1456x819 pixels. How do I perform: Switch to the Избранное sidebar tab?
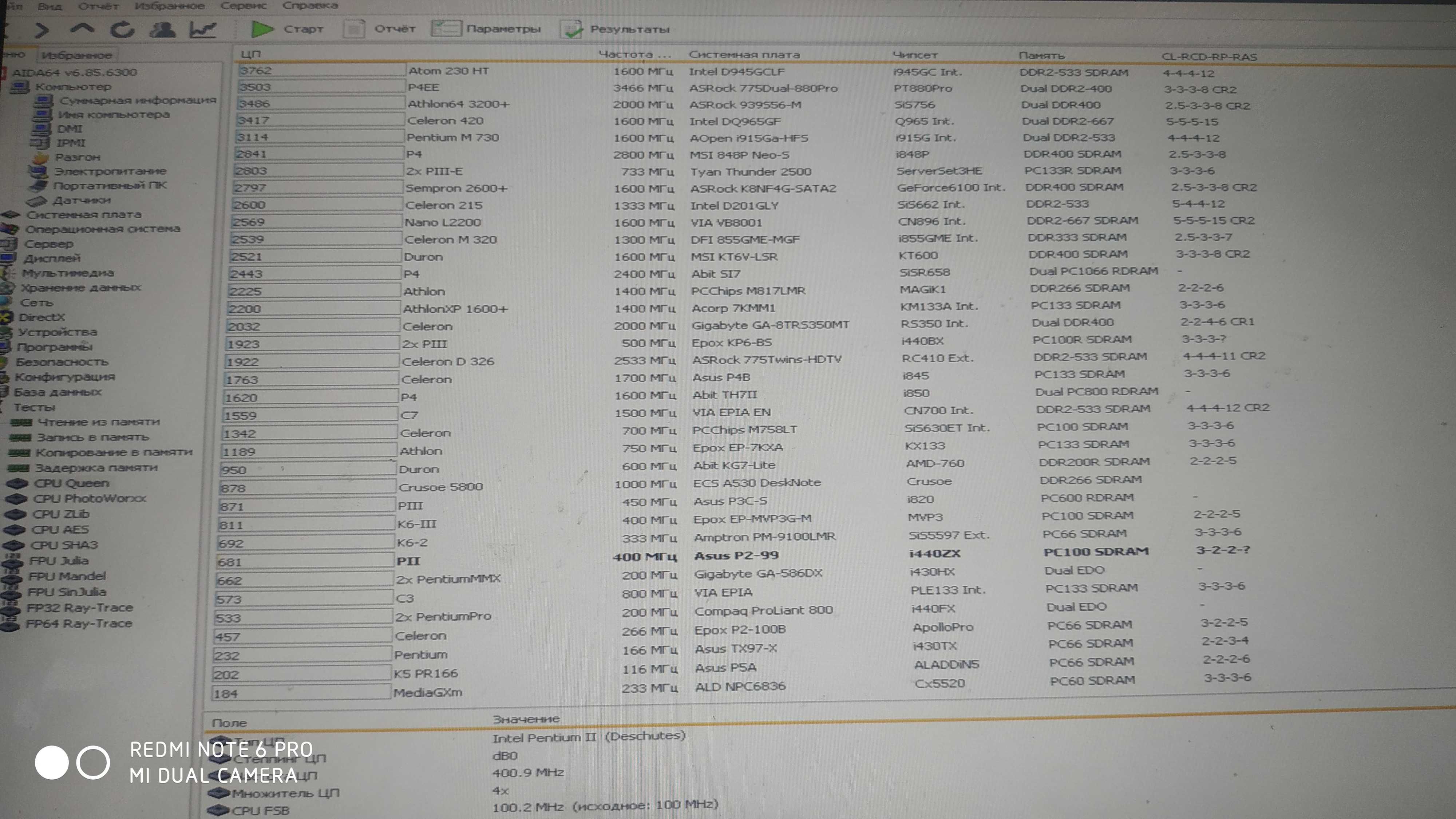(x=77, y=55)
